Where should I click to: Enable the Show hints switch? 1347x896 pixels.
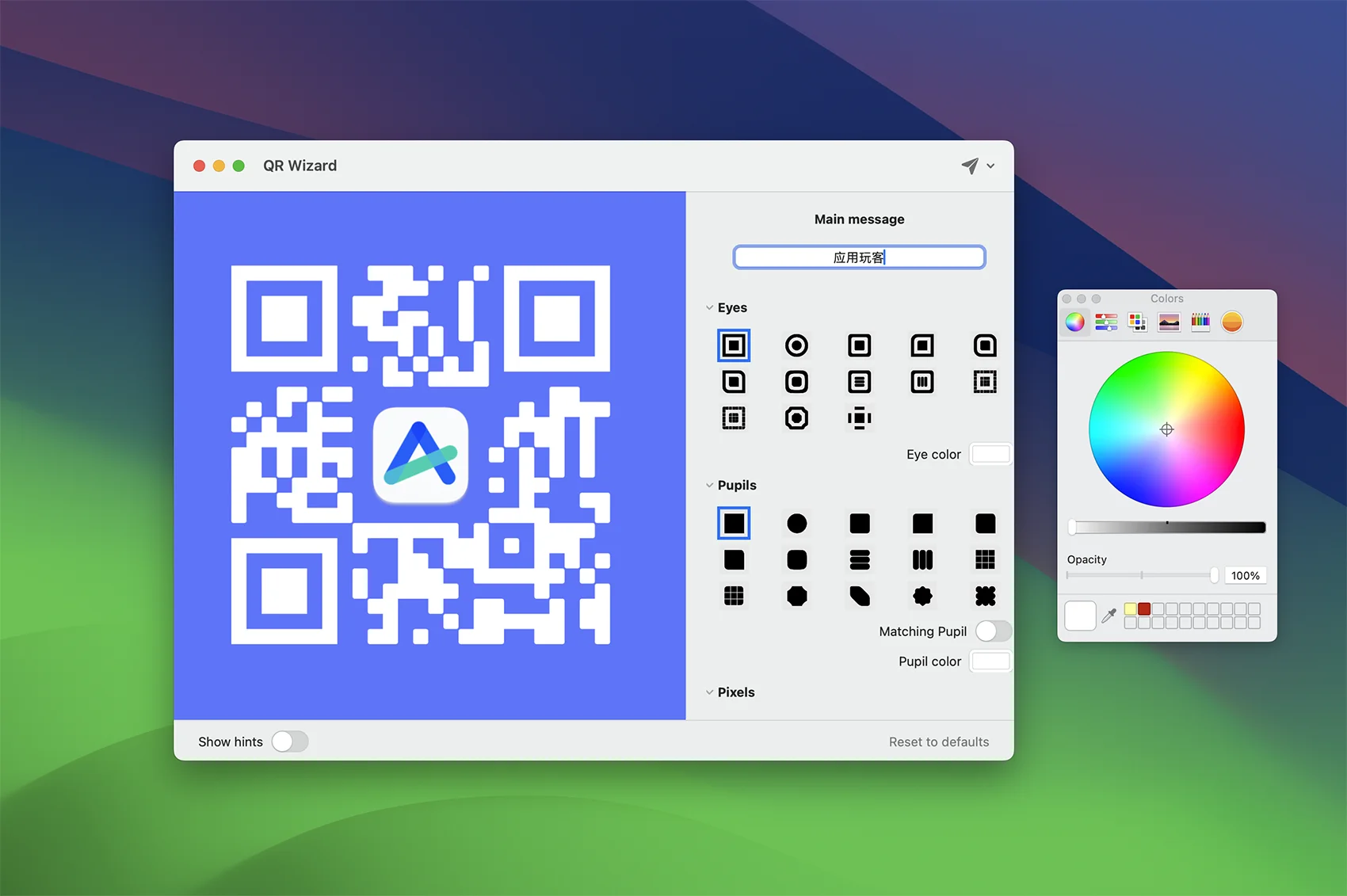pos(289,742)
